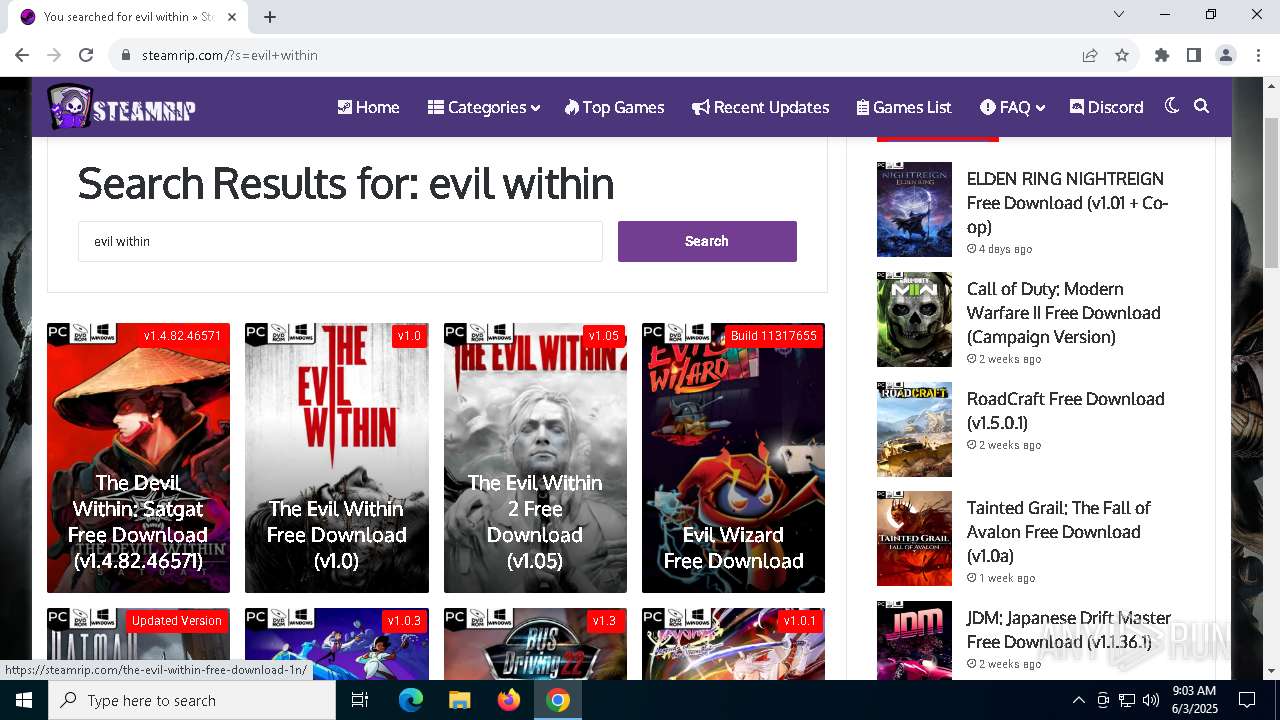This screenshot has height=720, width=1280.
Task: Expand the Categories dropdown menu
Action: point(484,107)
